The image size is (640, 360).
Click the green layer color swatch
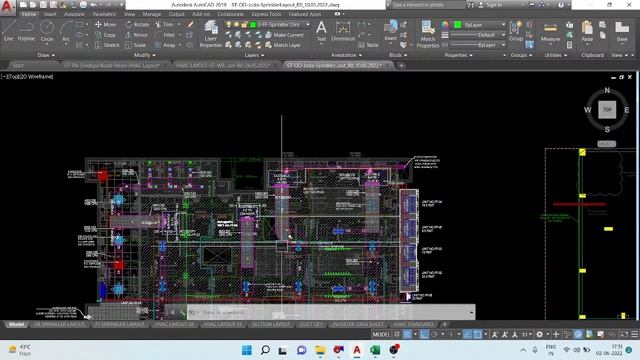coord(253,25)
